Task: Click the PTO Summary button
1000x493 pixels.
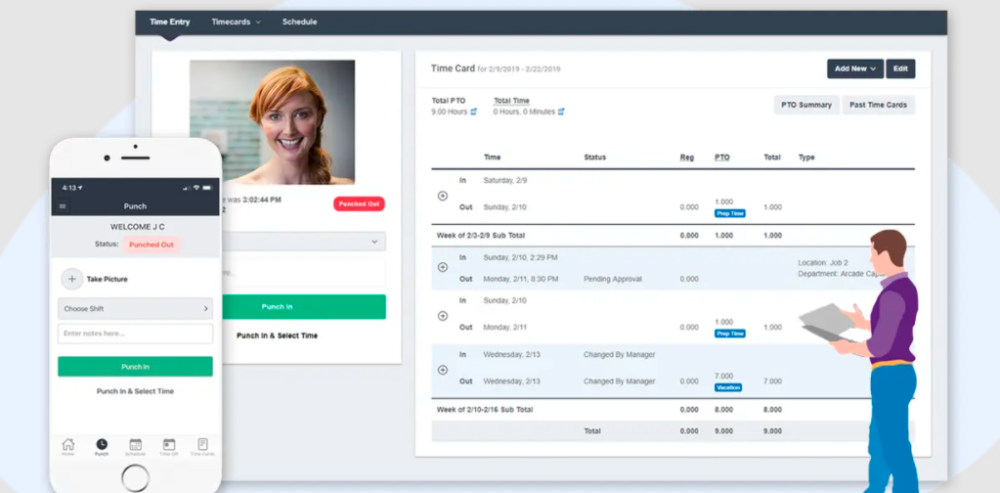Action: [x=807, y=105]
